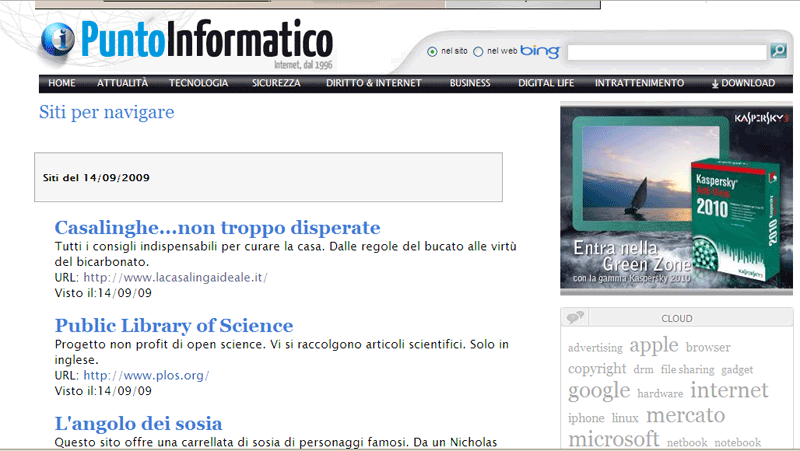Open the DIGITAL LIFE section
Image resolution: width=800 pixels, height=451 pixels.
[x=546, y=83]
